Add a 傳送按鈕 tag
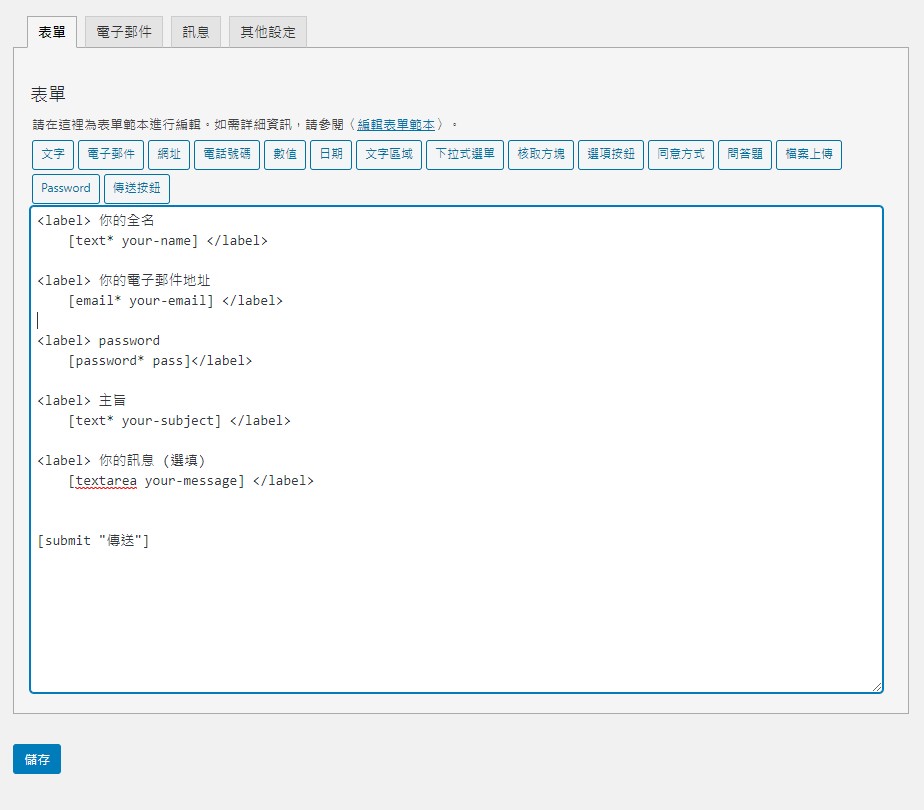The height and width of the screenshot is (810, 924). pyautogui.click(x=137, y=188)
